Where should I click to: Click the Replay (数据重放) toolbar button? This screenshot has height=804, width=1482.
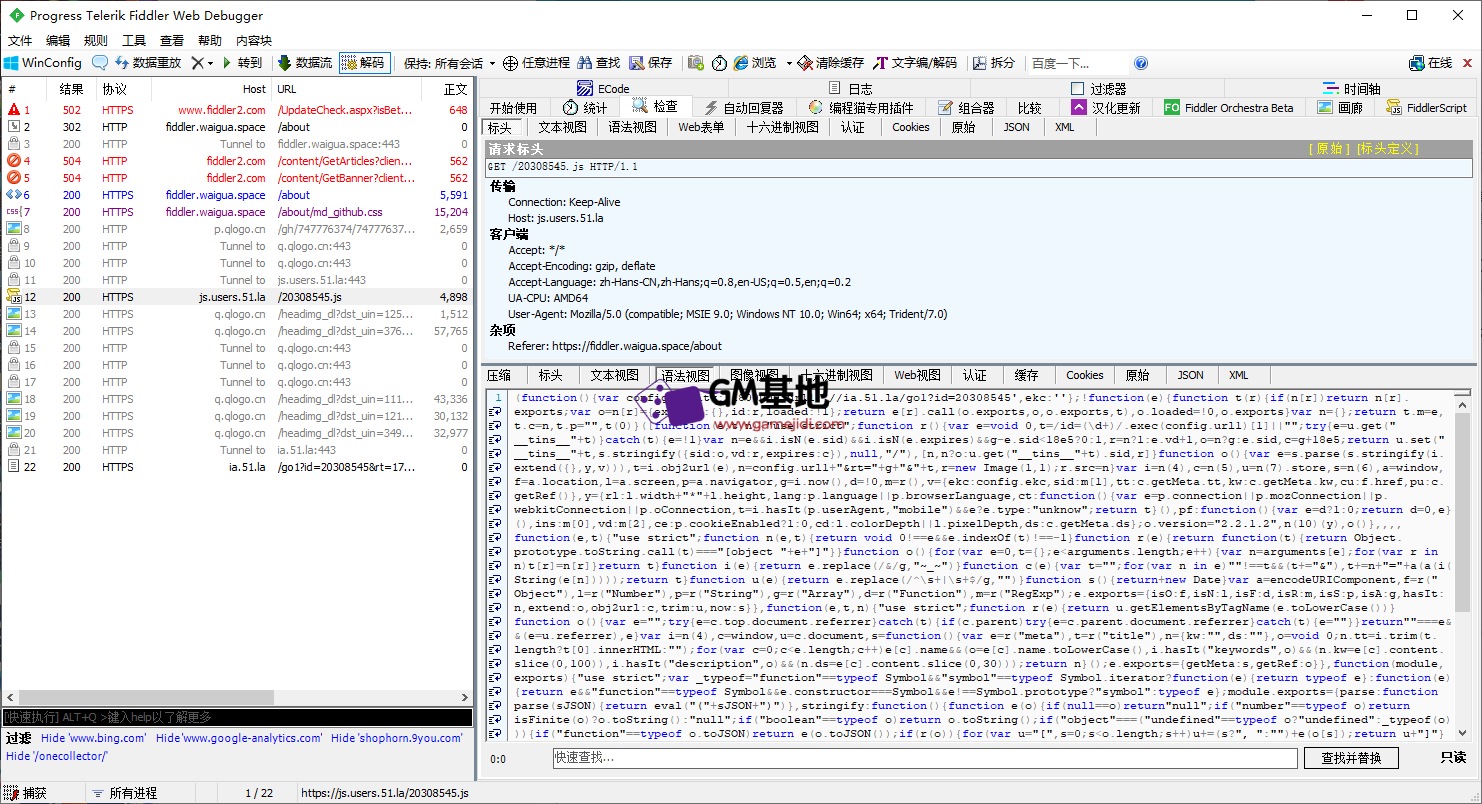[148, 62]
